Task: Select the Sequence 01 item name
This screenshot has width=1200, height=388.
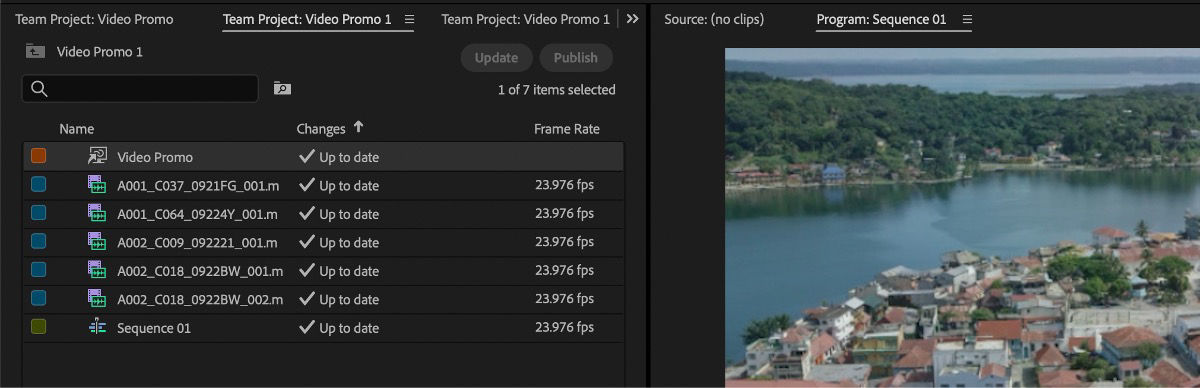Action: click(154, 328)
